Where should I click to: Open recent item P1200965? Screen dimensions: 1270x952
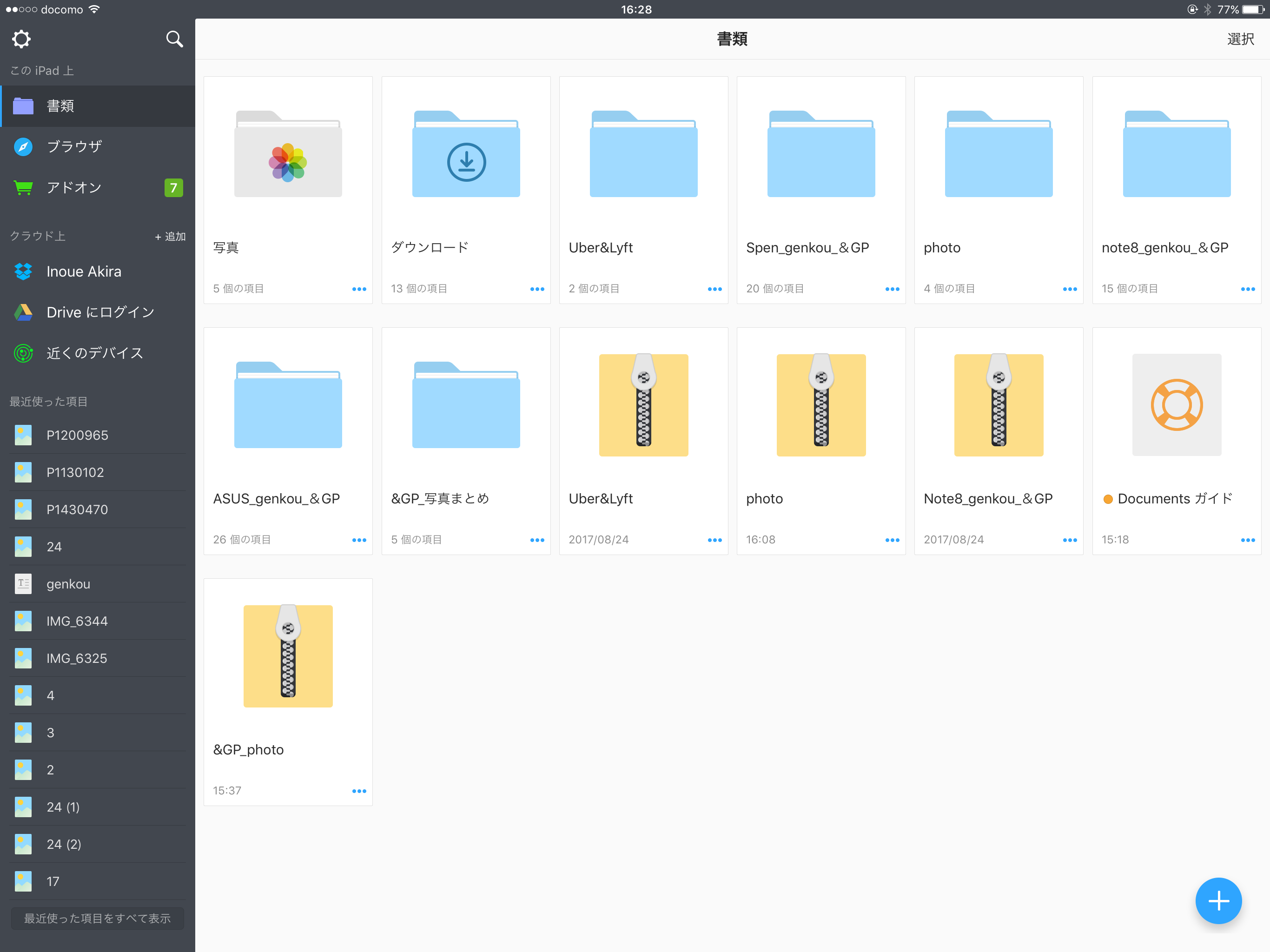[x=77, y=435]
